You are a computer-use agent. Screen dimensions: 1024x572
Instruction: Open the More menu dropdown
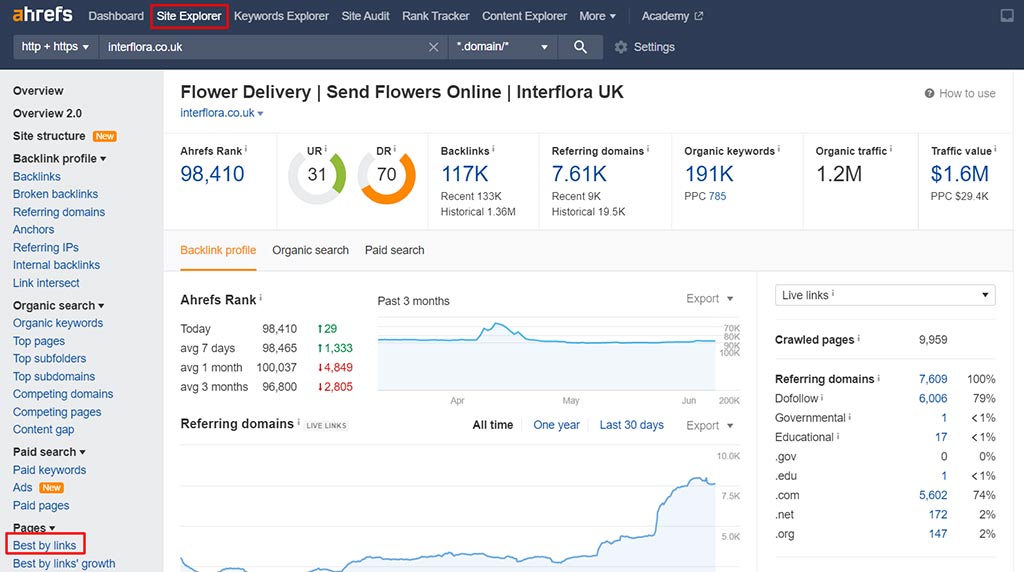[598, 16]
